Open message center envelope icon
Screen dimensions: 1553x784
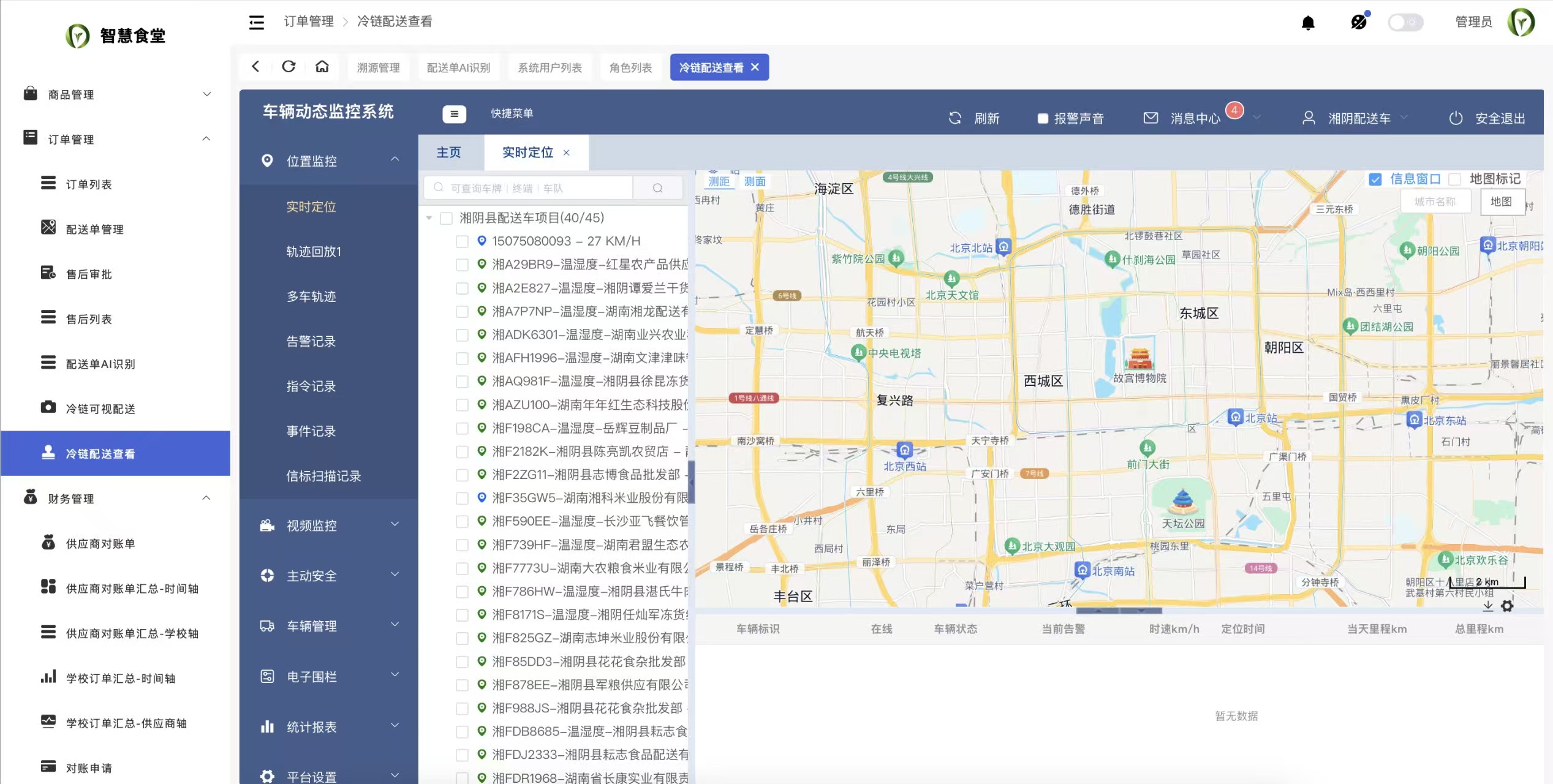click(x=1151, y=118)
